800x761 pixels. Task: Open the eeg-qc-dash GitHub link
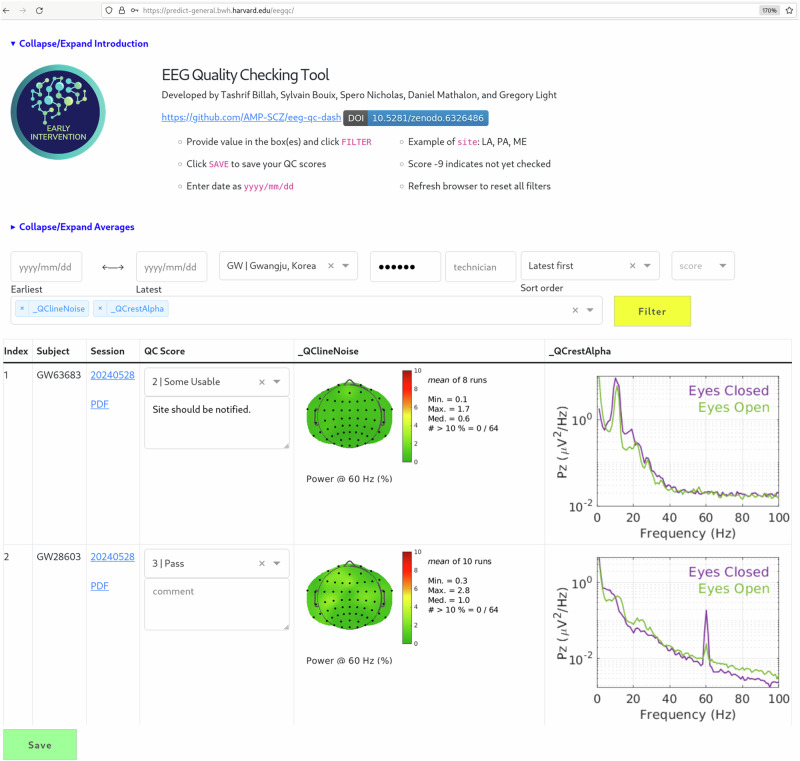tap(250, 117)
